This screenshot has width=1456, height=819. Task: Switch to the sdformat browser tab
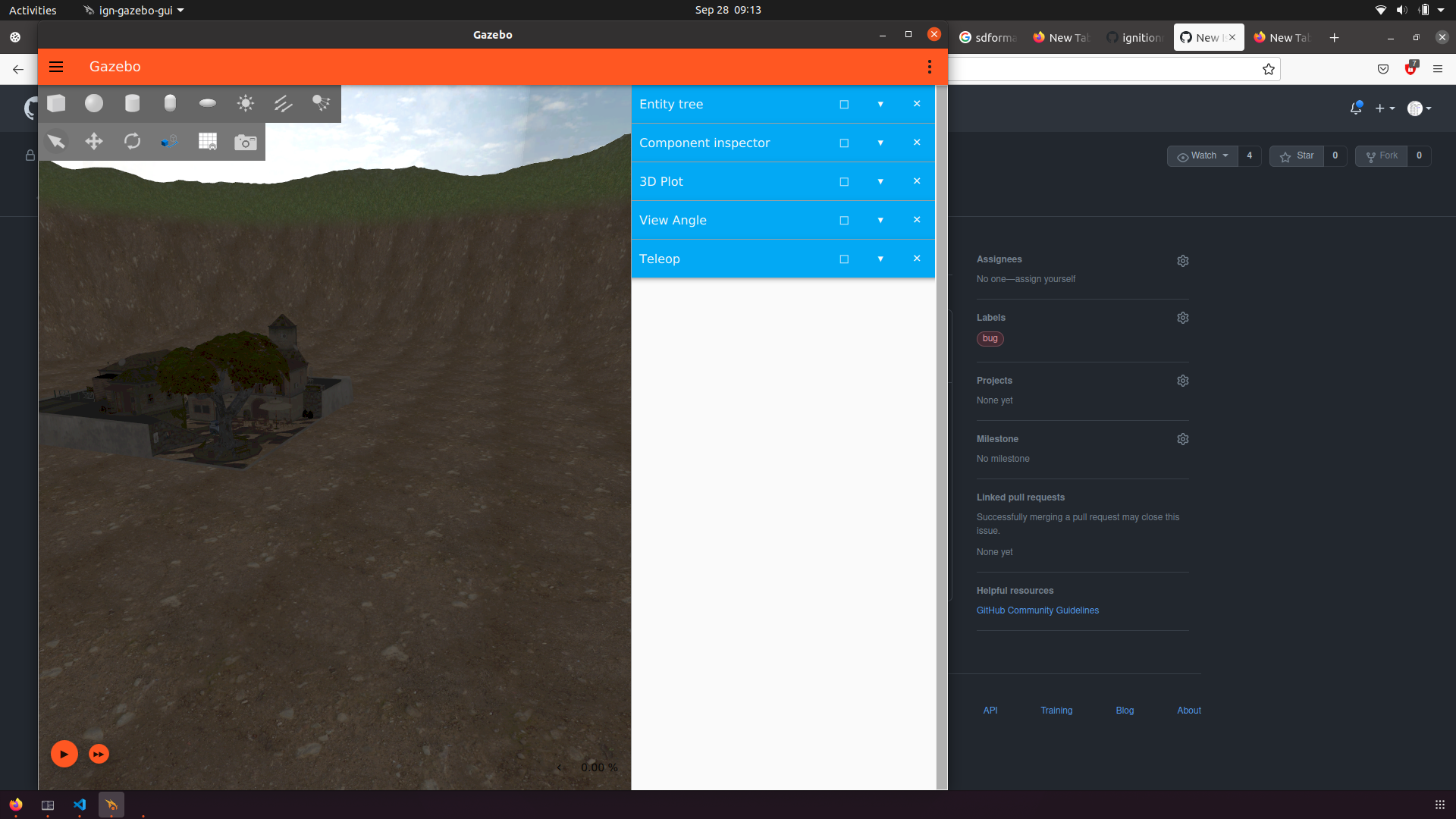988,37
